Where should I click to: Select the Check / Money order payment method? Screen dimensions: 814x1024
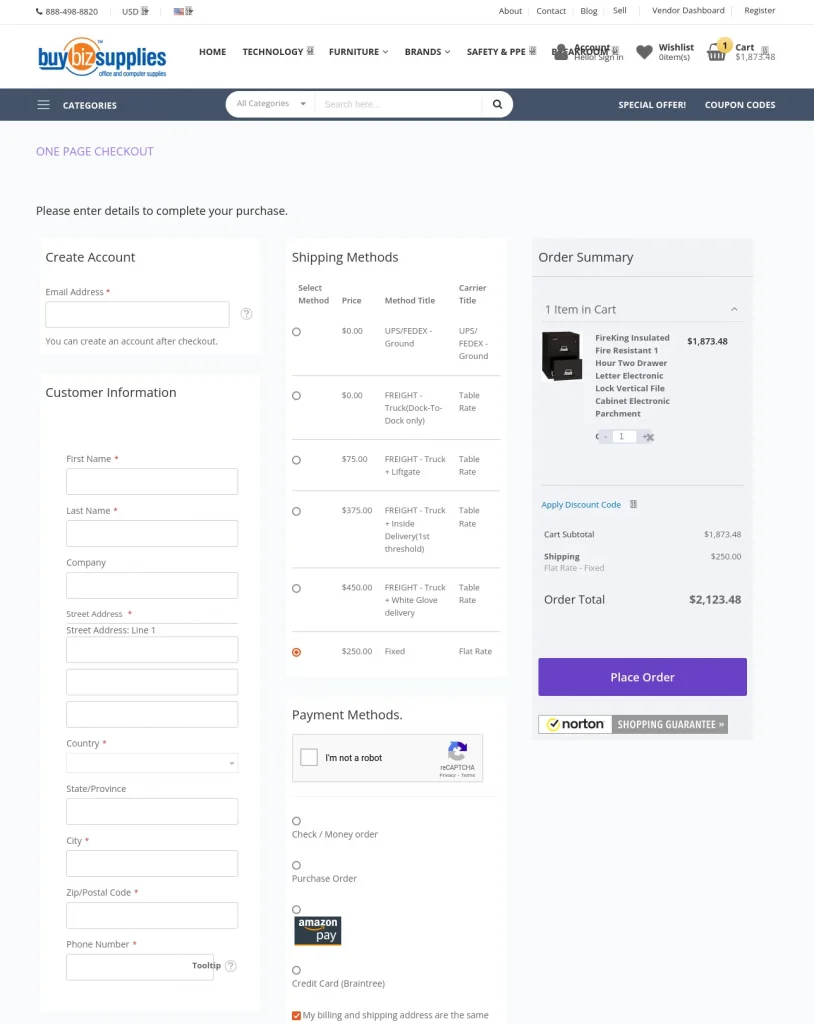click(296, 819)
